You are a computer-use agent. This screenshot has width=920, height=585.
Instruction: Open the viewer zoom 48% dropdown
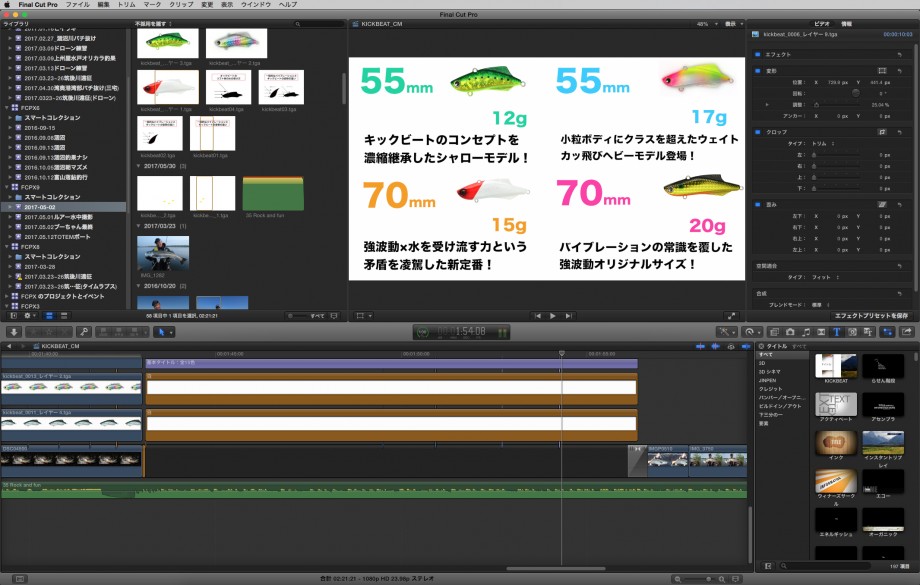pyautogui.click(x=707, y=24)
